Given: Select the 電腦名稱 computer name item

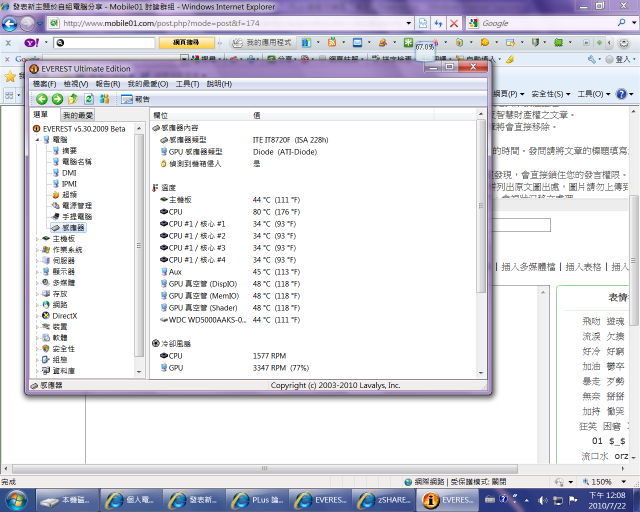Looking at the screenshot, I should click(x=72, y=162).
